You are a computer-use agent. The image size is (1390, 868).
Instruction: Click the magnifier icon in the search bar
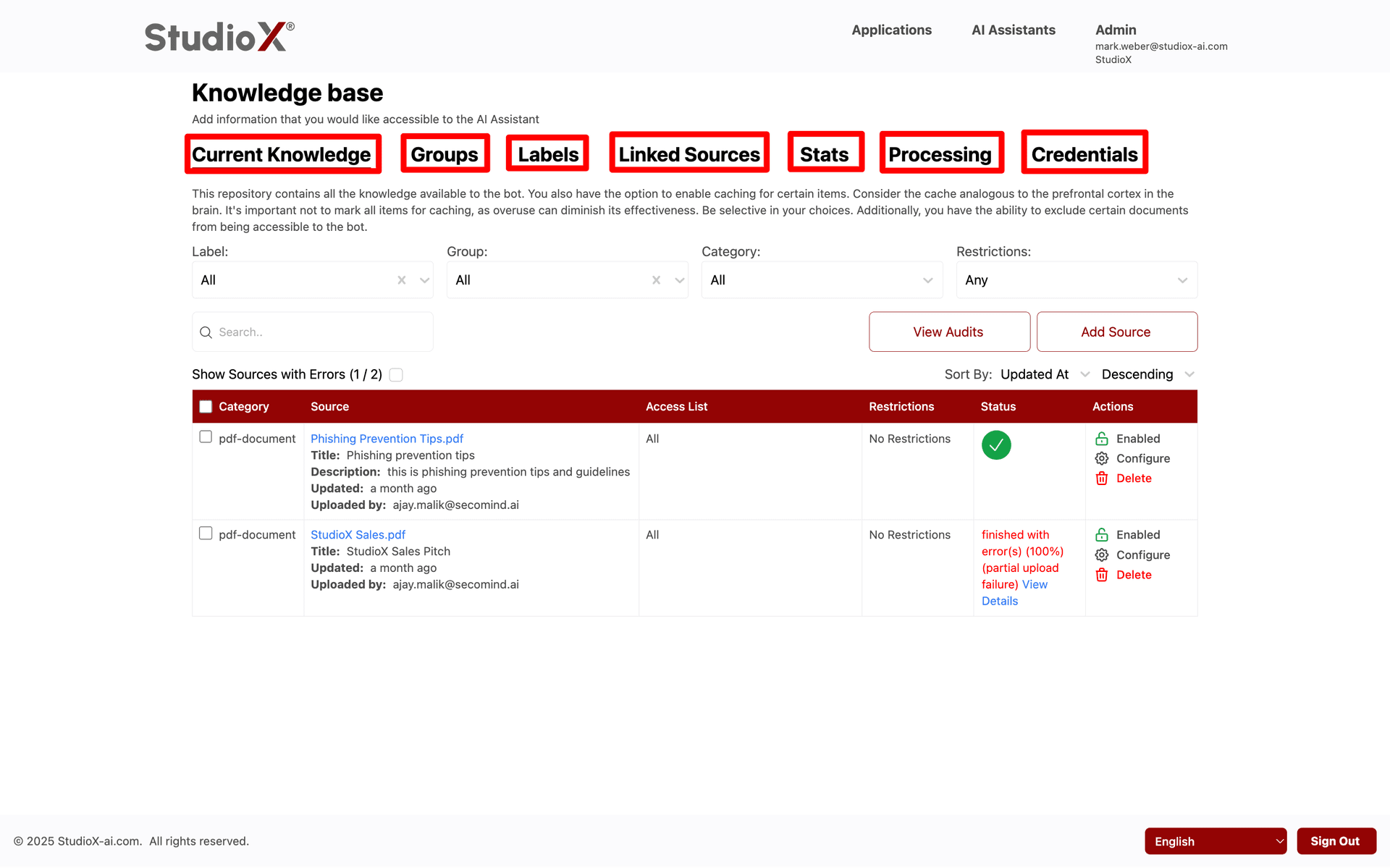(206, 332)
